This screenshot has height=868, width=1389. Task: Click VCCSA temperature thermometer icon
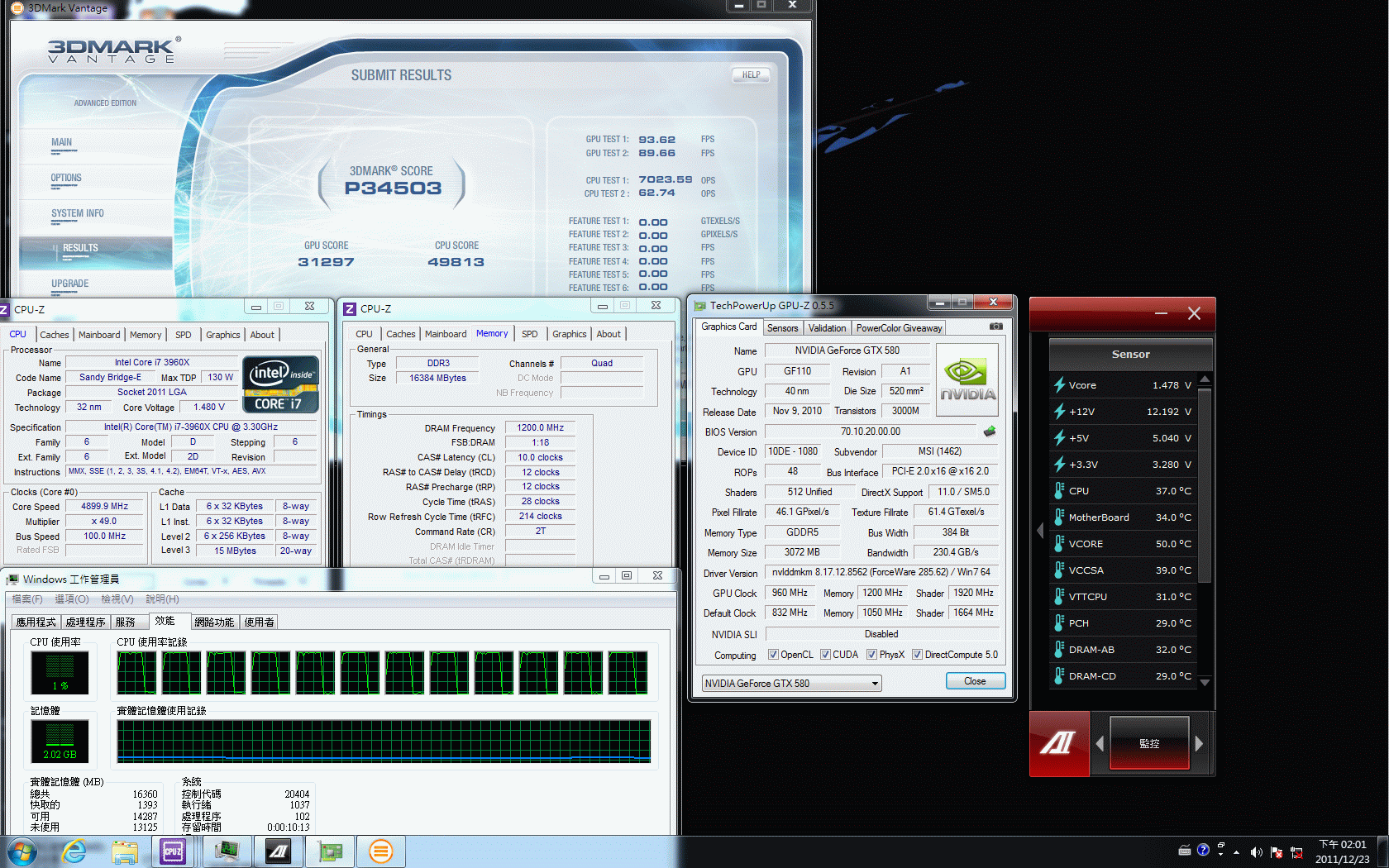[1059, 570]
